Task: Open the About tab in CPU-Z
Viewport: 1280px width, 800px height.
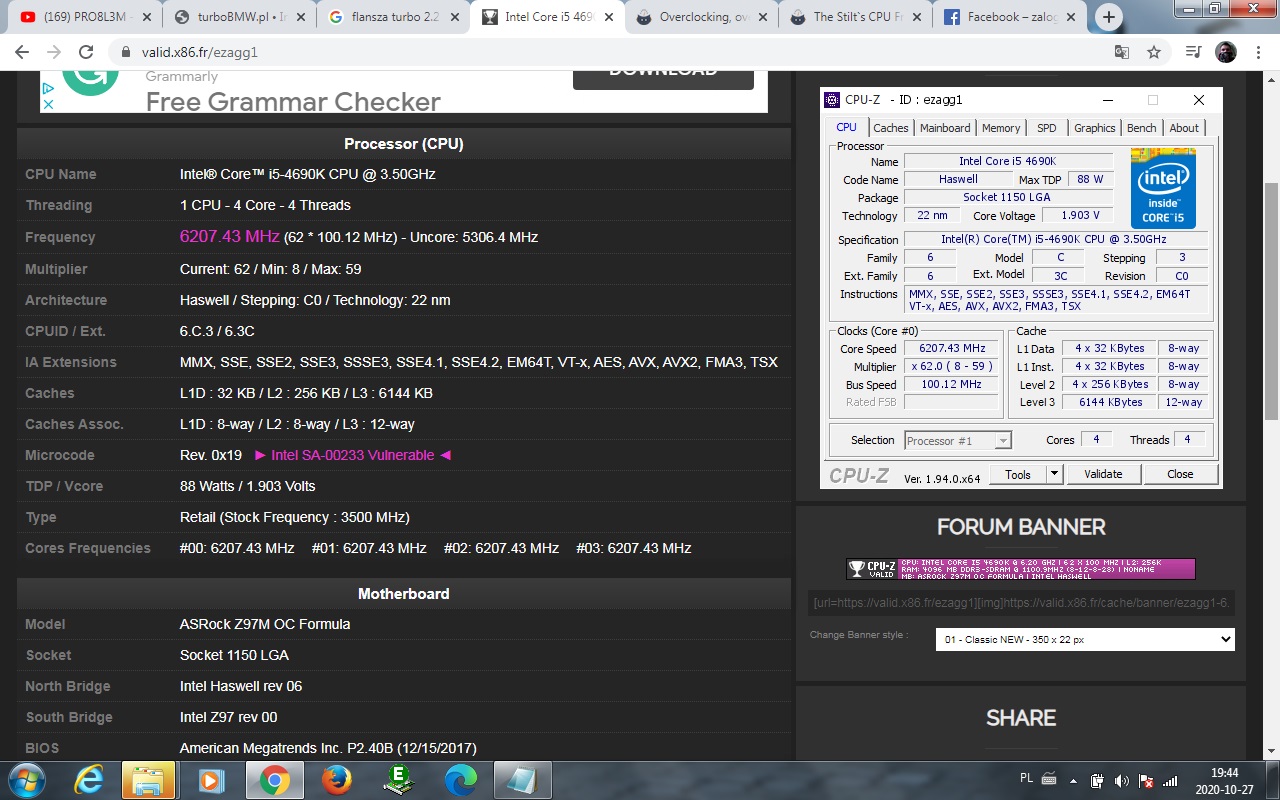Action: pos(1184,128)
